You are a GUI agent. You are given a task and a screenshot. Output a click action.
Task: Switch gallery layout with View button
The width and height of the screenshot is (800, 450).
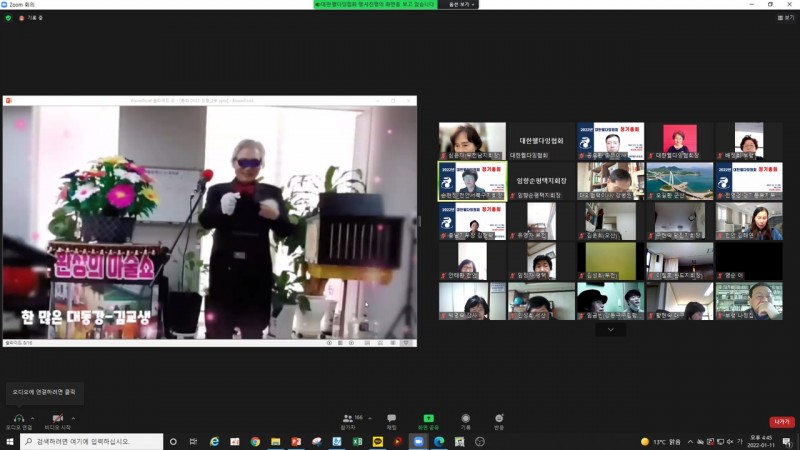(785, 18)
